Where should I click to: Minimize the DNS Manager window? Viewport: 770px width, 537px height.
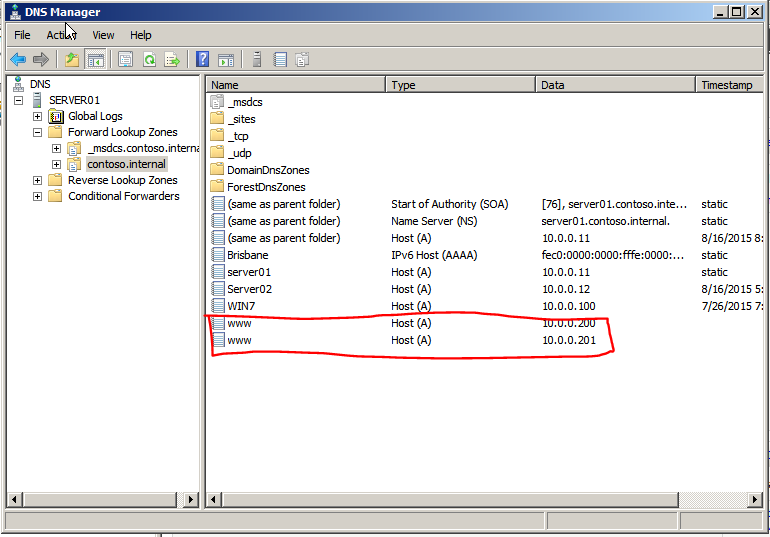tap(720, 12)
